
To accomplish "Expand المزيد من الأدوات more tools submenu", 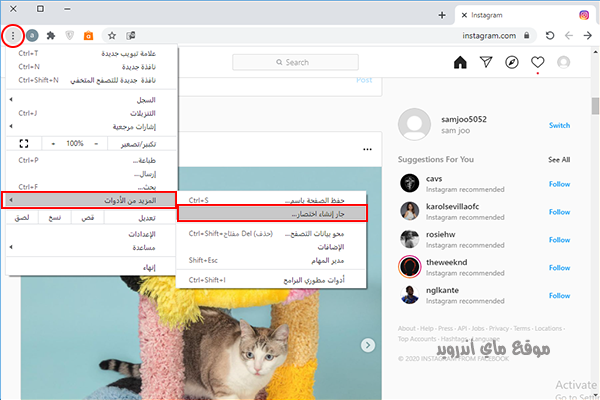I will pyautogui.click(x=89, y=201).
